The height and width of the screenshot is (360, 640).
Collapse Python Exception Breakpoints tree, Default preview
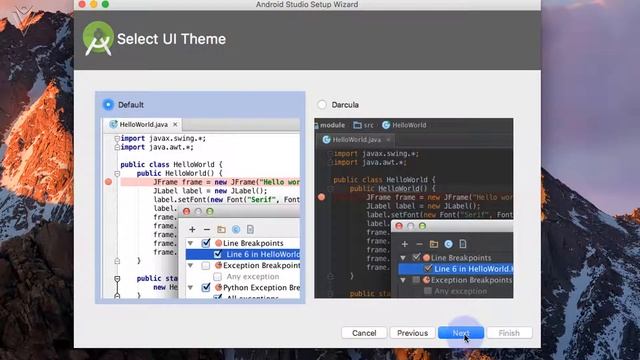click(190, 288)
